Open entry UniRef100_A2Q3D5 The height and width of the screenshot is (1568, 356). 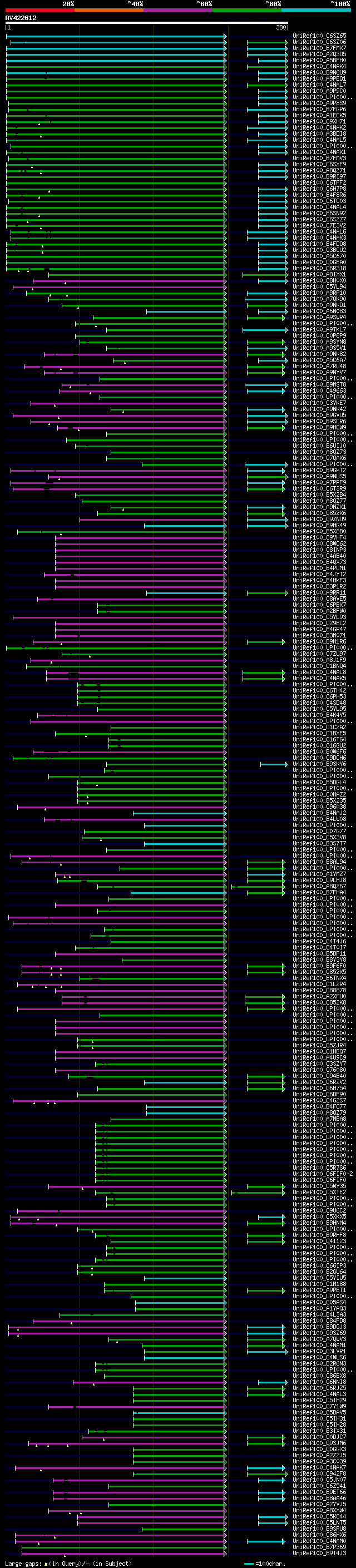pos(319,54)
